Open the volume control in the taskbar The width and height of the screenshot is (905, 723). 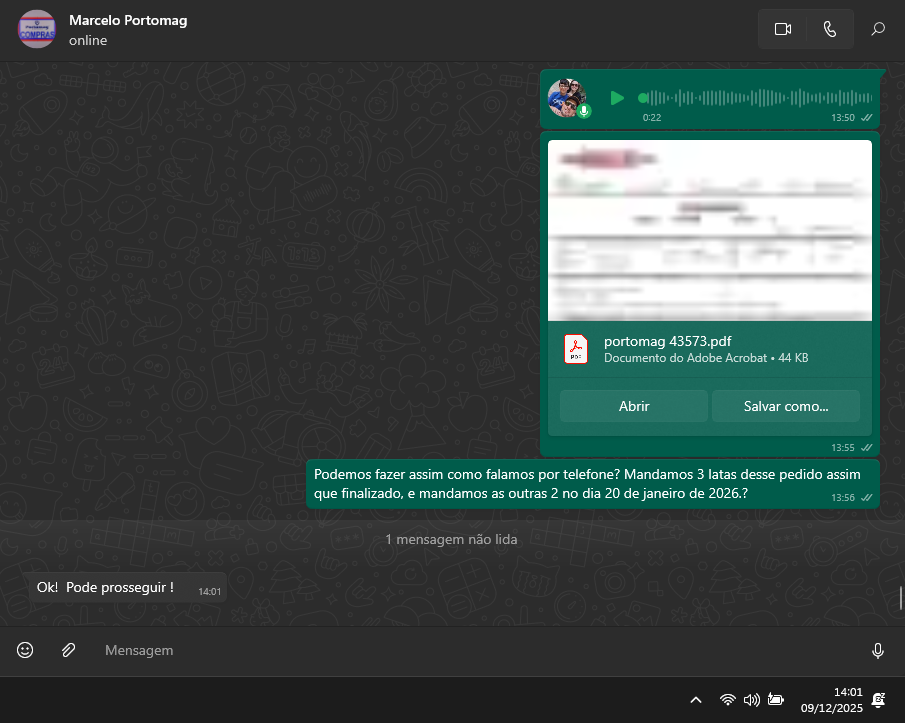[x=752, y=700]
